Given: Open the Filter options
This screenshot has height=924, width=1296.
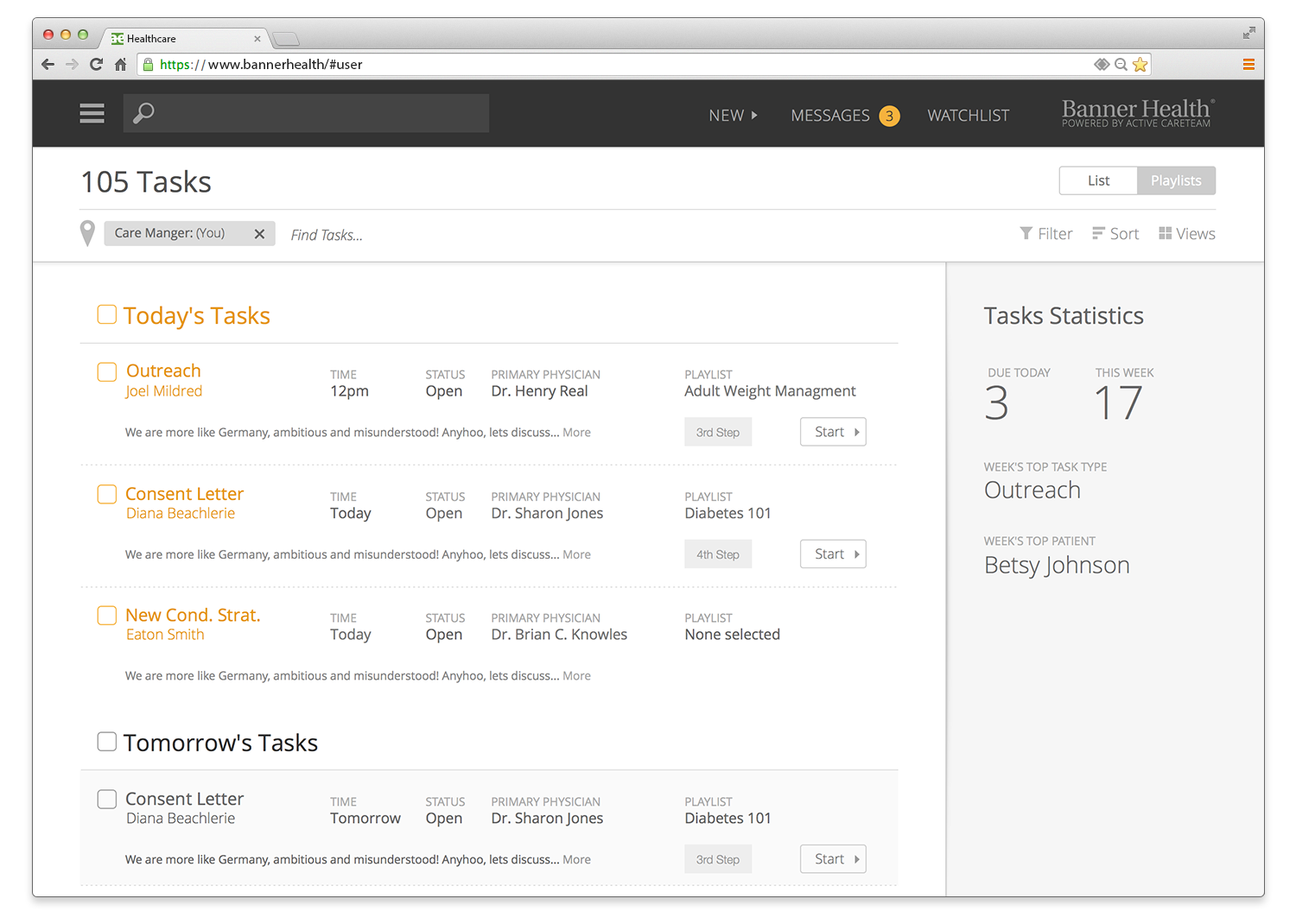Looking at the screenshot, I should tap(1046, 233).
